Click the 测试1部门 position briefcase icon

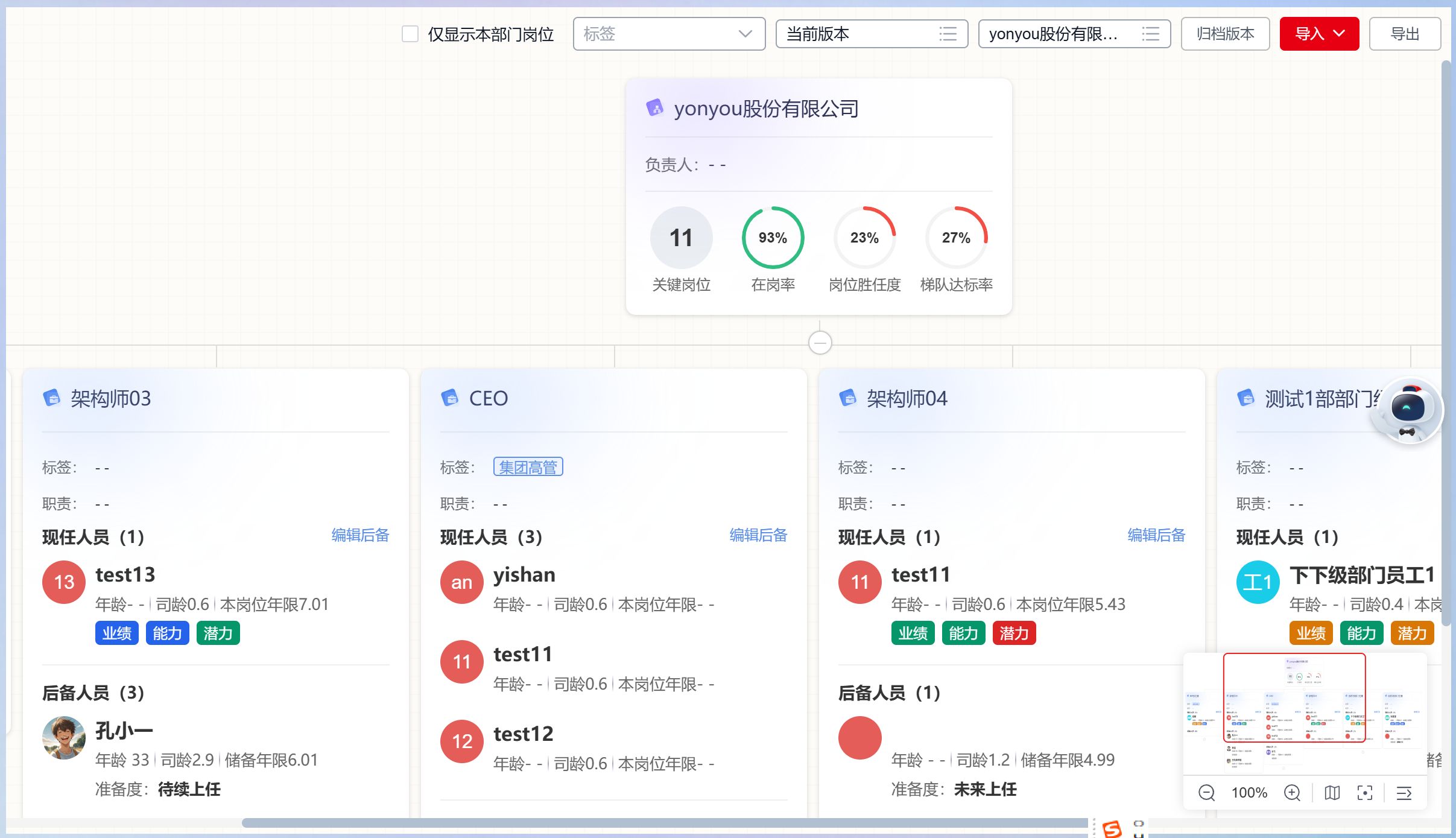click(1246, 398)
